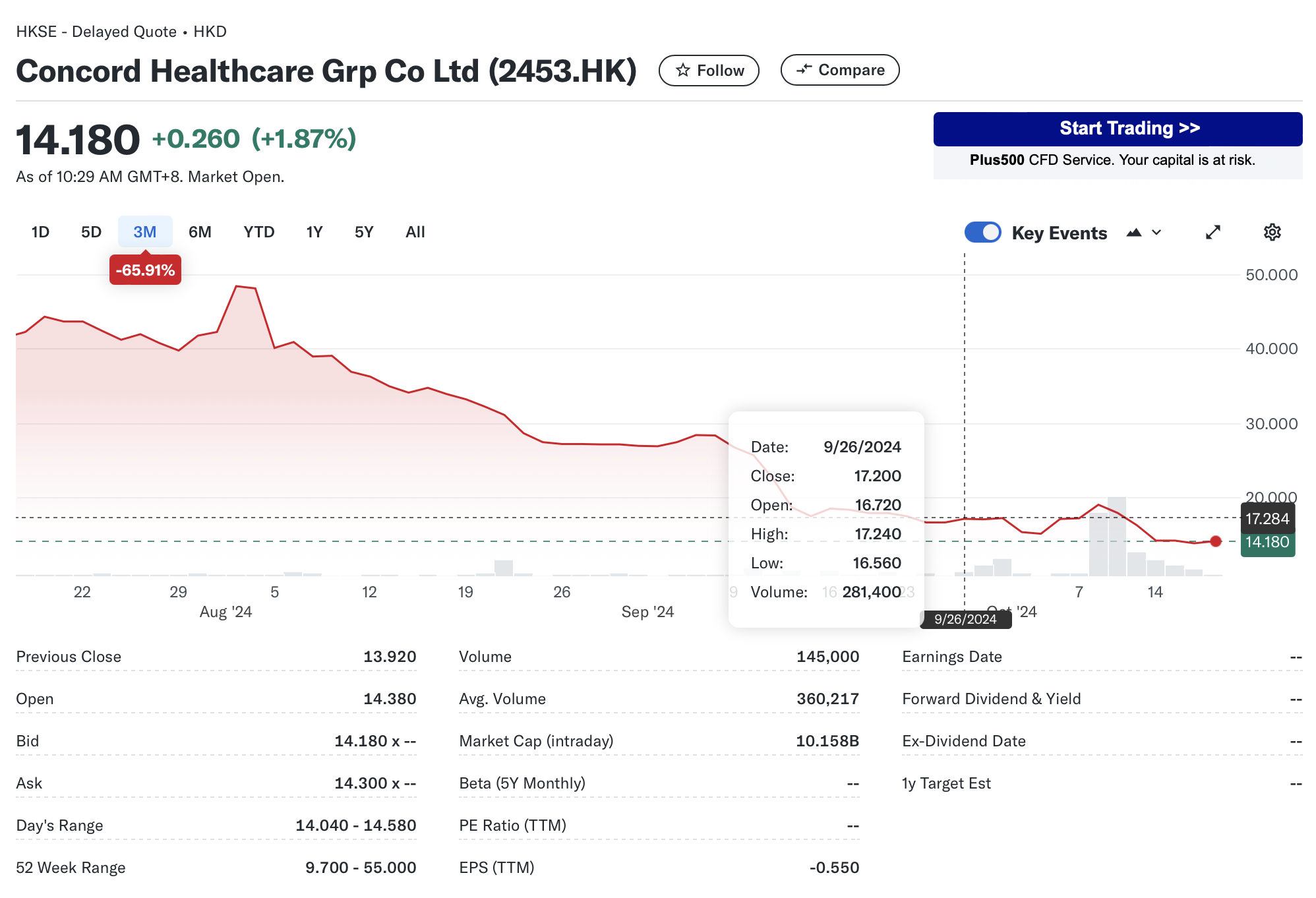Toggle the Key Events switch
The width and height of the screenshot is (1316, 898).
[982, 232]
